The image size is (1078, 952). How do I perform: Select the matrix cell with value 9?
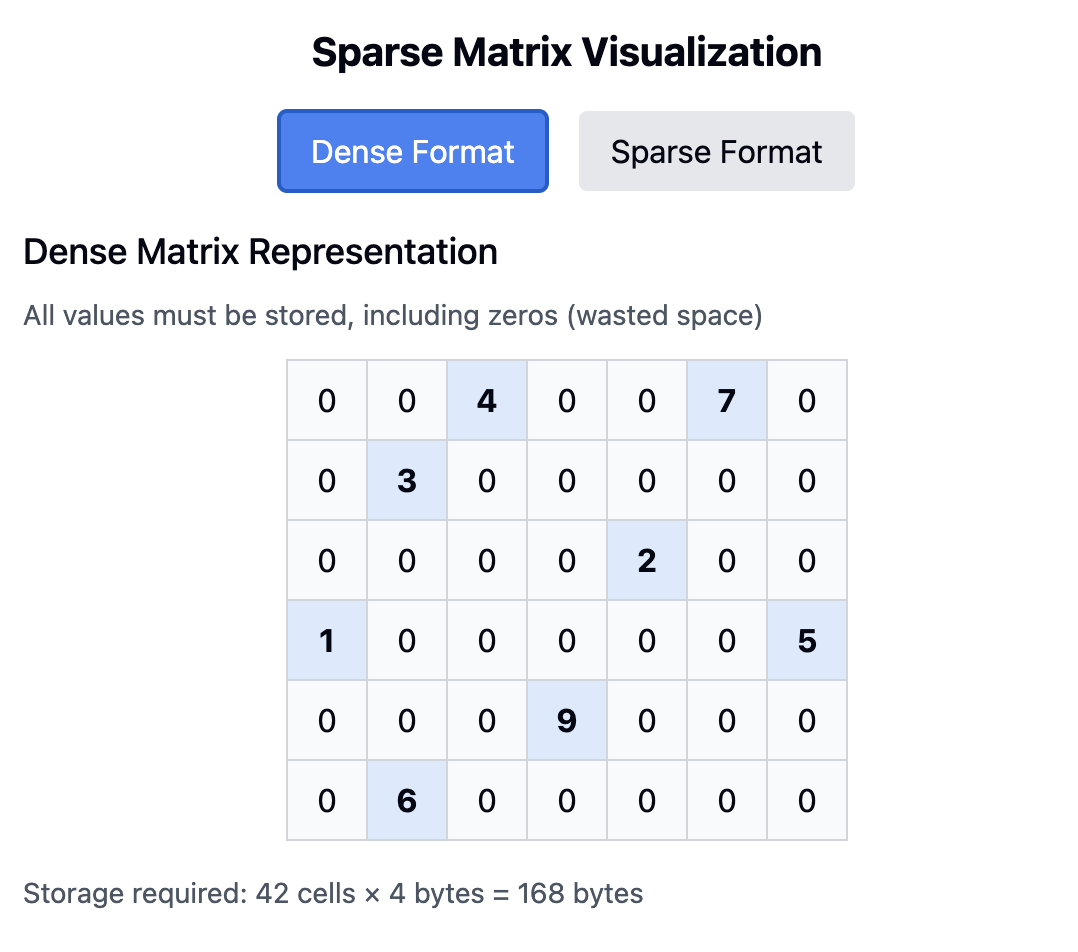pos(567,721)
